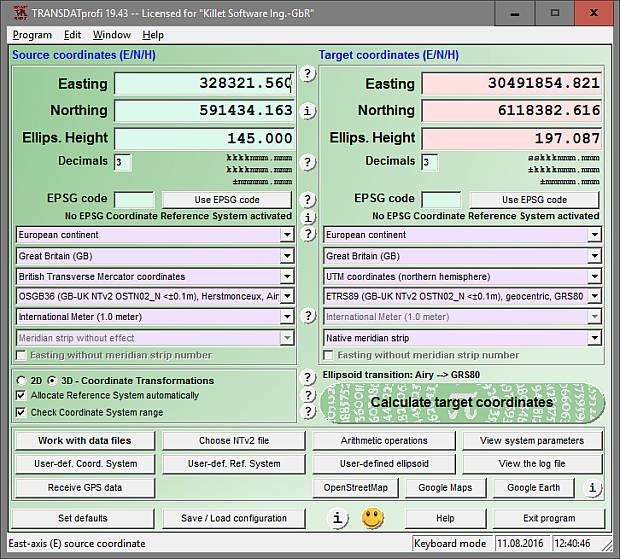620x559 pixels.
Task: Toggle the Check Coordinate System range checkbox
Action: tap(21, 412)
